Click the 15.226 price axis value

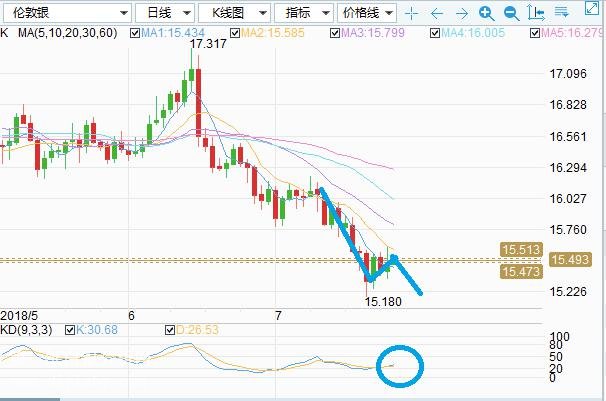pyautogui.click(x=568, y=291)
